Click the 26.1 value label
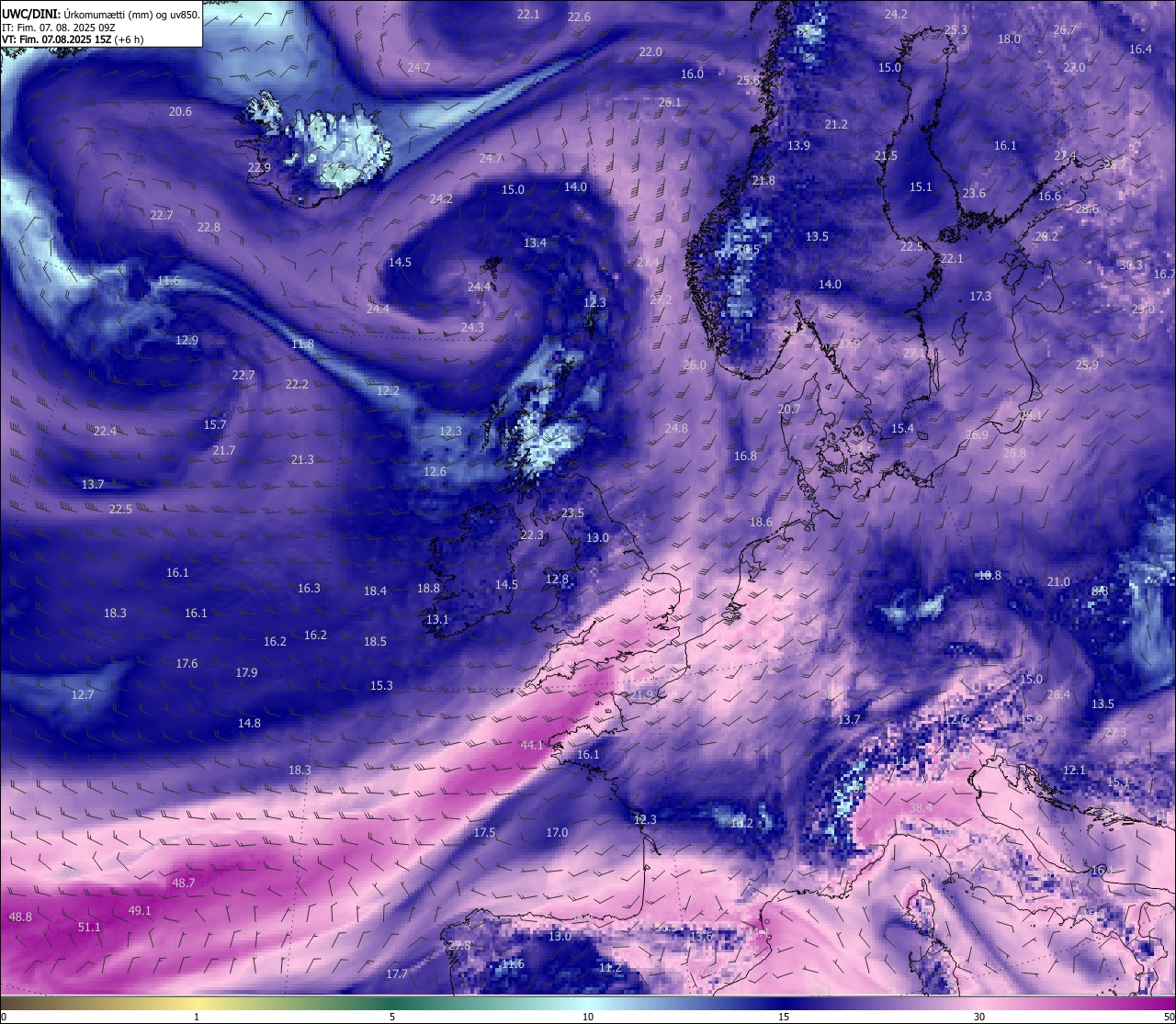1176x1024 pixels. 670,102
